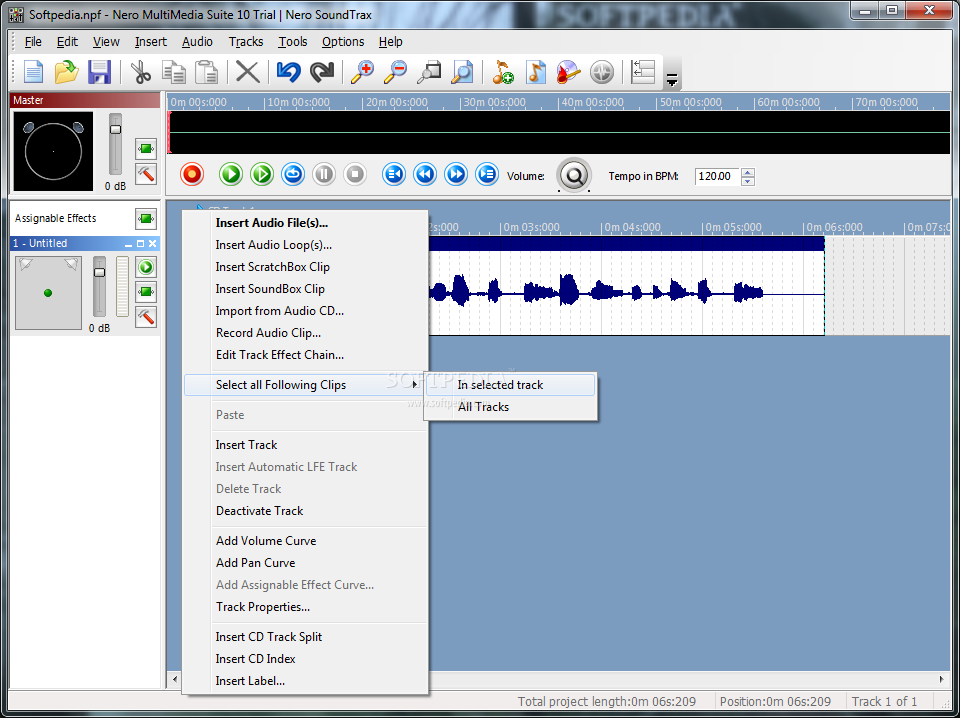This screenshot has height=718, width=960.
Task: Toggle loop playback button
Action: click(293, 175)
